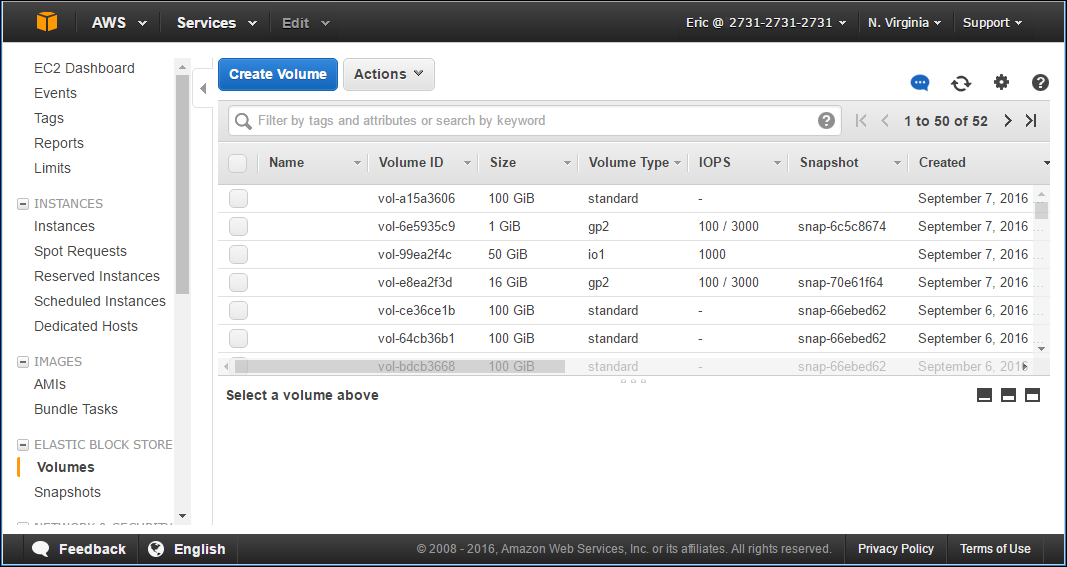Screen dimensions: 1067x567
Task: Open the Privacy Policy link
Action: point(896,549)
